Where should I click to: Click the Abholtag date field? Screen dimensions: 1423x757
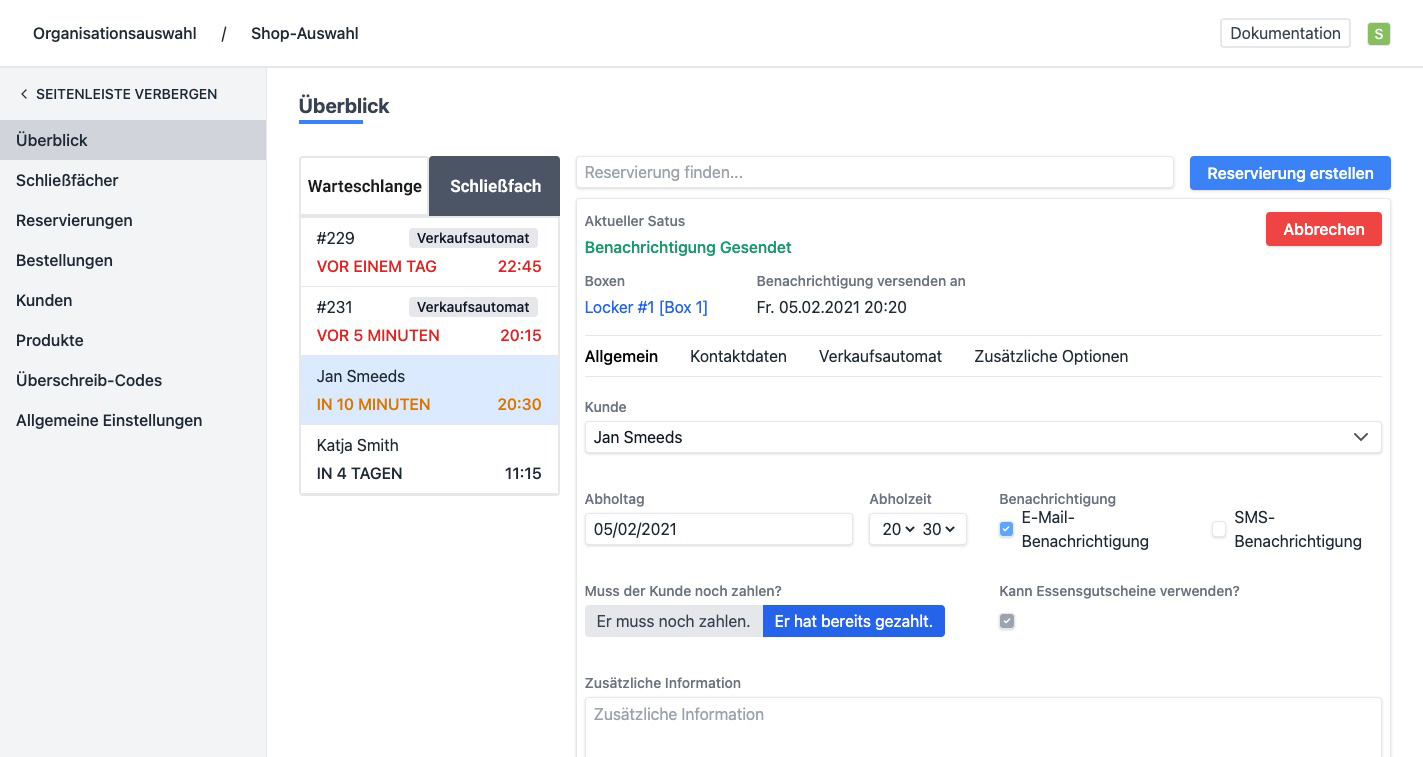point(718,529)
